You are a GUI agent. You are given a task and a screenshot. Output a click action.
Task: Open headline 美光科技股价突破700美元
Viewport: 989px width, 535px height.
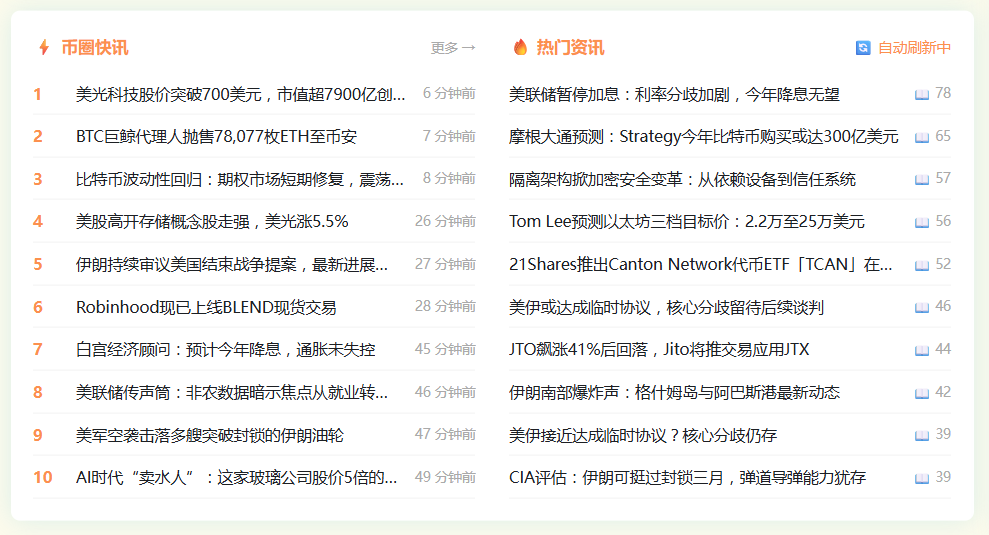[240, 95]
